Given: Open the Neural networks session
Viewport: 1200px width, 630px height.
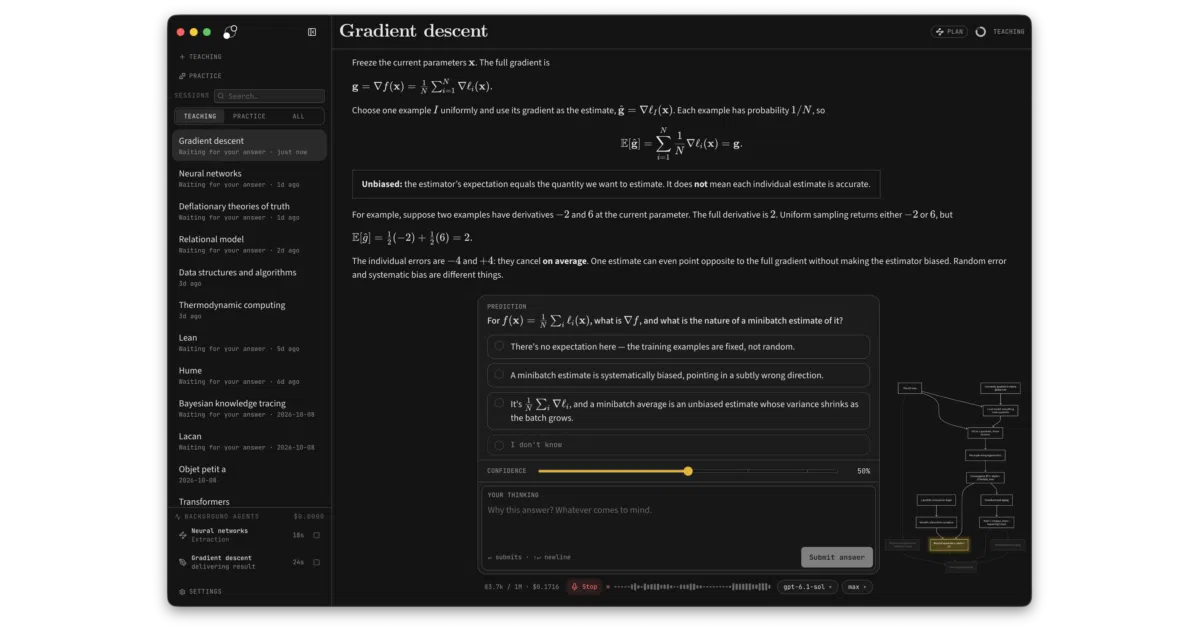Looking at the screenshot, I should [249, 178].
